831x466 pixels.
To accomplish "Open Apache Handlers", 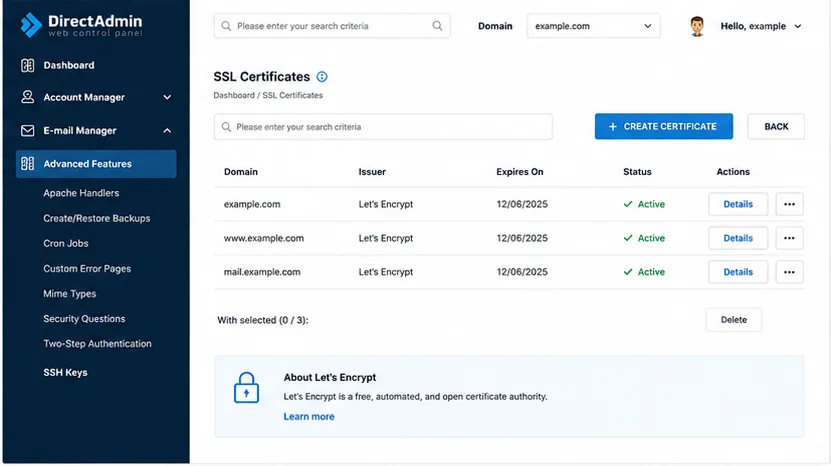I will point(81,193).
